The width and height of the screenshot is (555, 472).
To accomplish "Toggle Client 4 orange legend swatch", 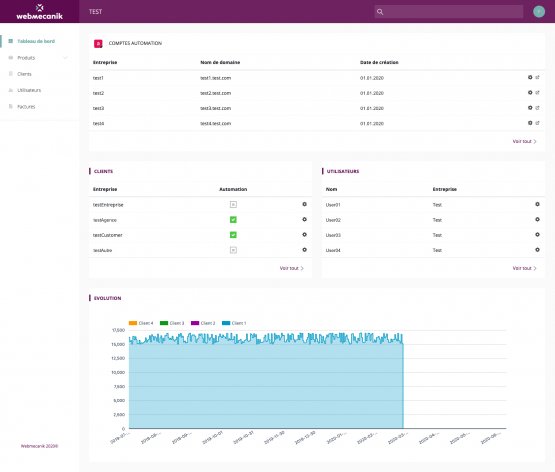I will coord(133,323).
